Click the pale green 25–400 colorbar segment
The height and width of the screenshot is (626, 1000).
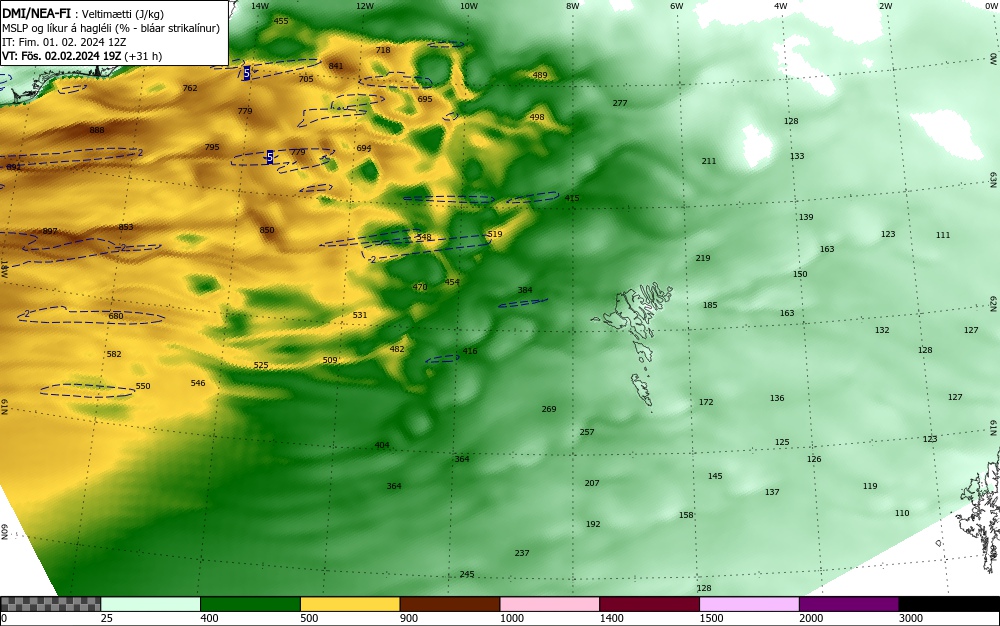coord(151,604)
